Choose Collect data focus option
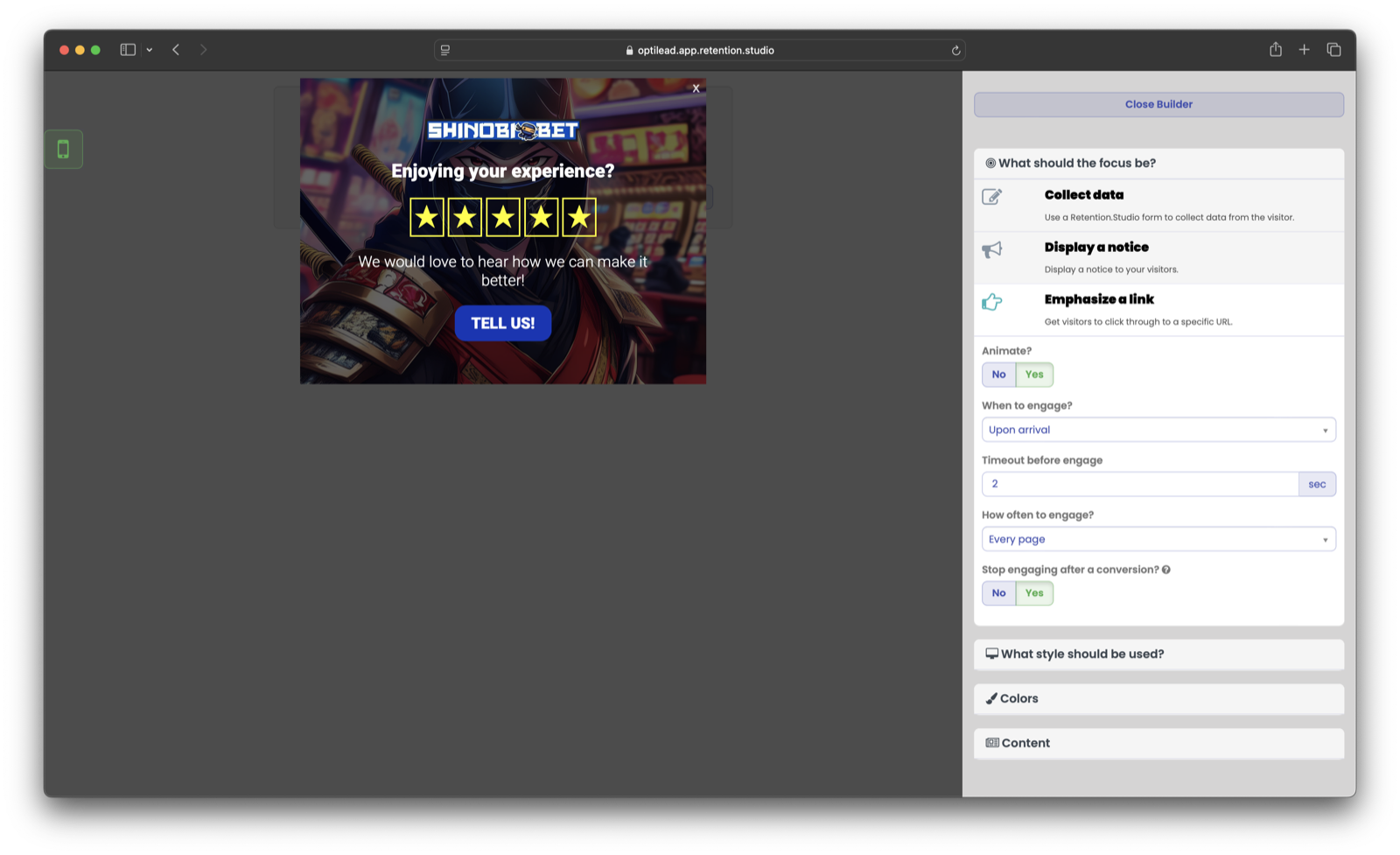This screenshot has height=855, width=1400. (1158, 205)
